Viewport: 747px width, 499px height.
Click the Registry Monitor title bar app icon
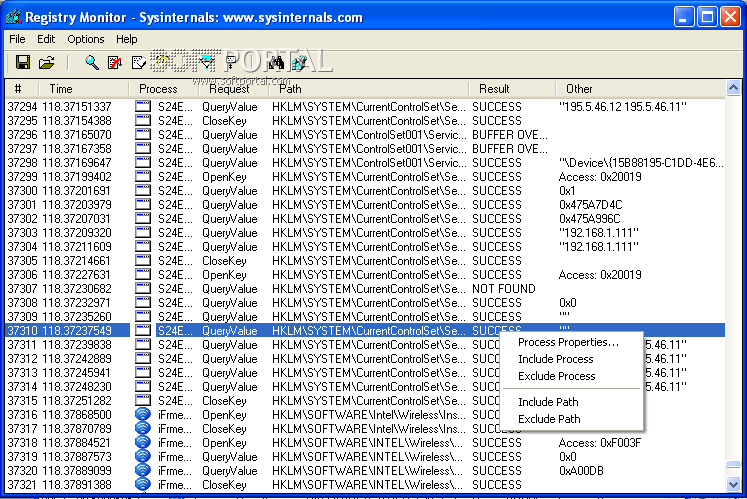point(14,17)
